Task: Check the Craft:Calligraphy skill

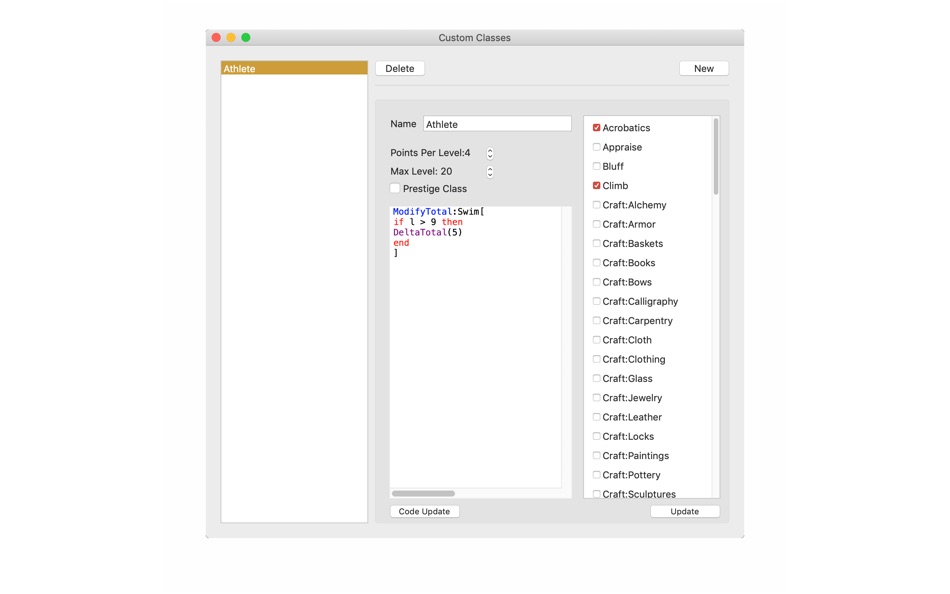Action: [596, 301]
